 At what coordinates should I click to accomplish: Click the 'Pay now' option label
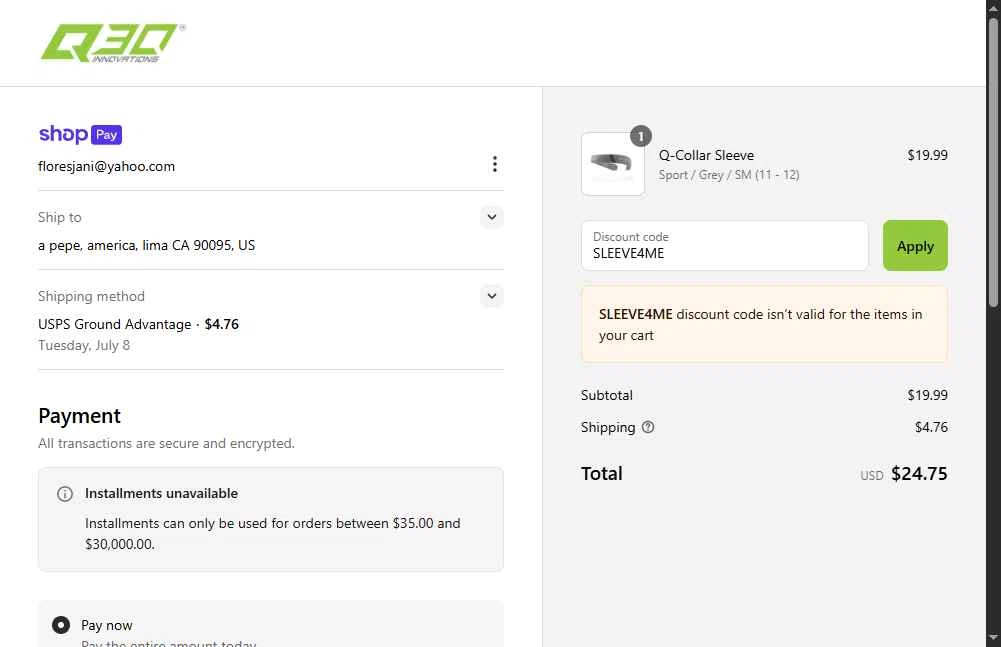(107, 625)
